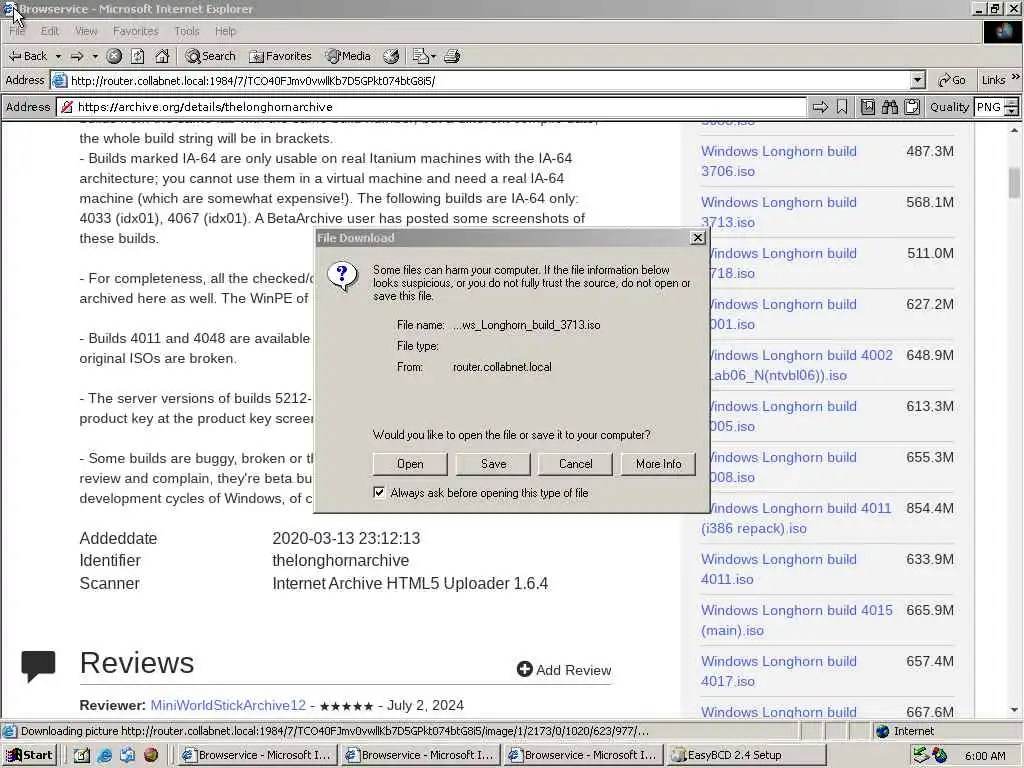Click the binoculars find icon
This screenshot has width=1024, height=768.
click(x=889, y=107)
